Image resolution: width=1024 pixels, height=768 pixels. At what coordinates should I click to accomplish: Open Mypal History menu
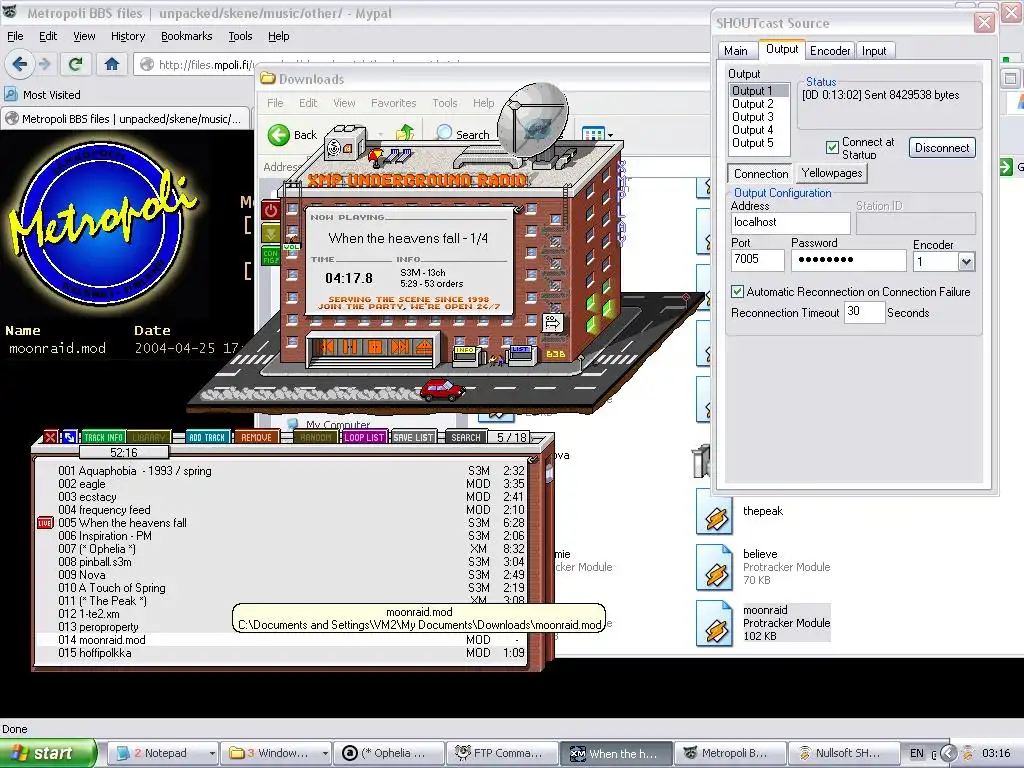point(127,36)
